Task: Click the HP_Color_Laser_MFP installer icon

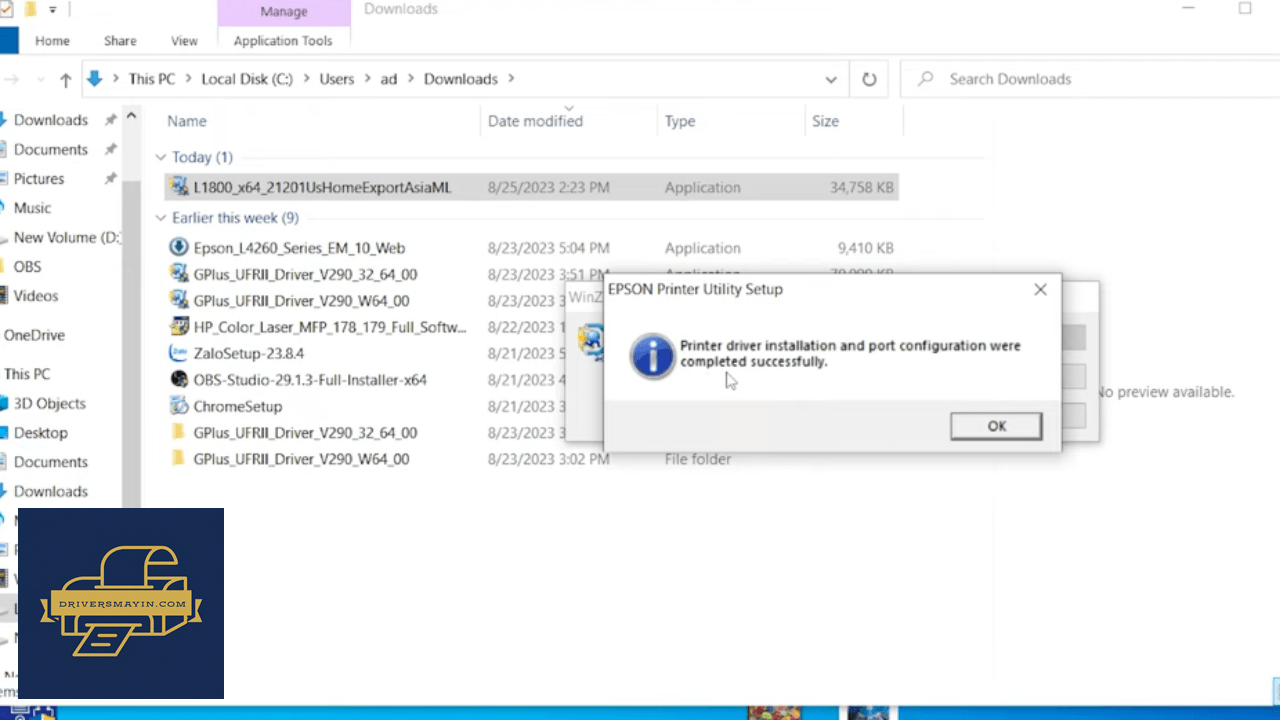Action: [179, 327]
